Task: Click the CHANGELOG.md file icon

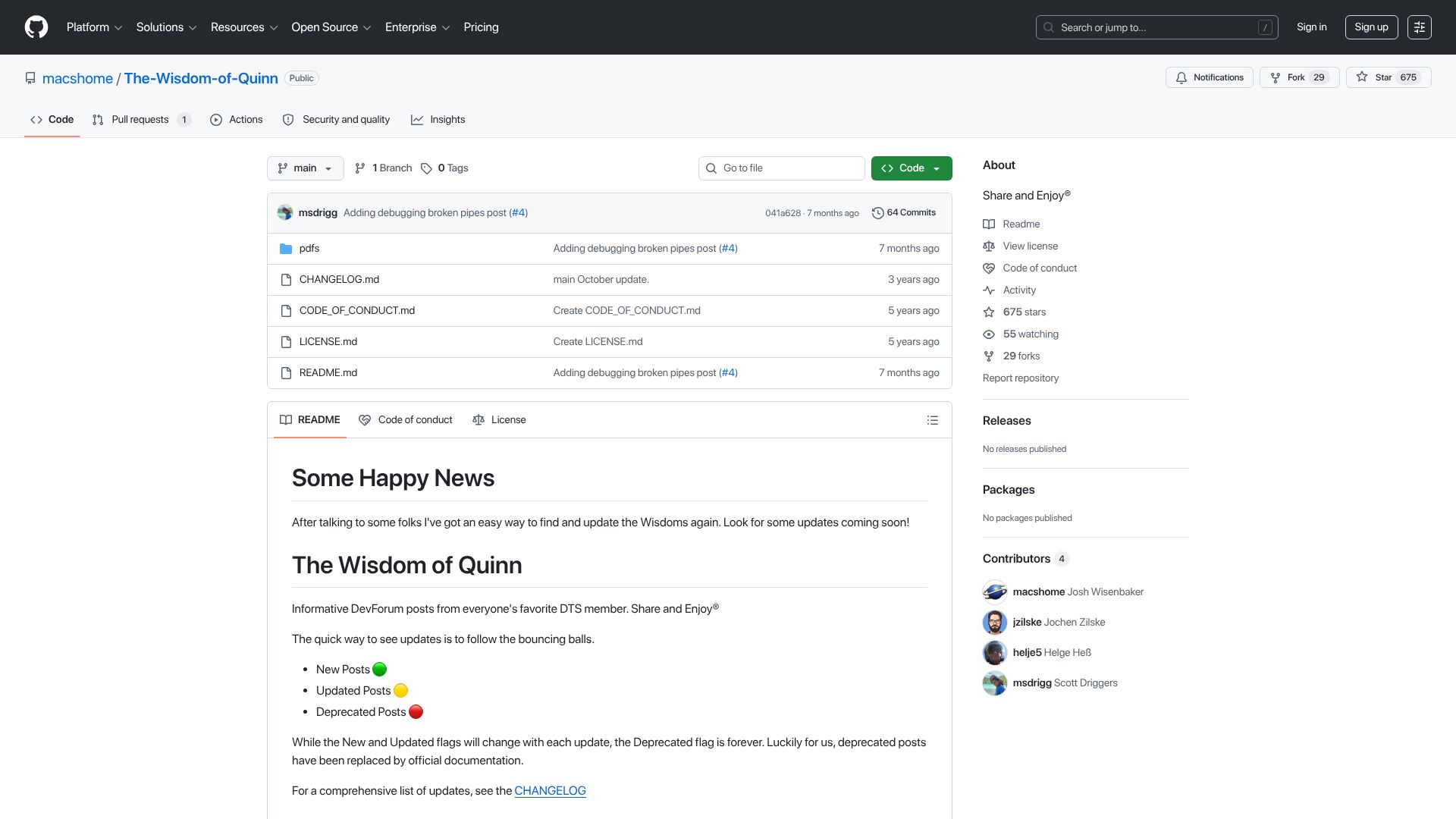Action: point(286,280)
